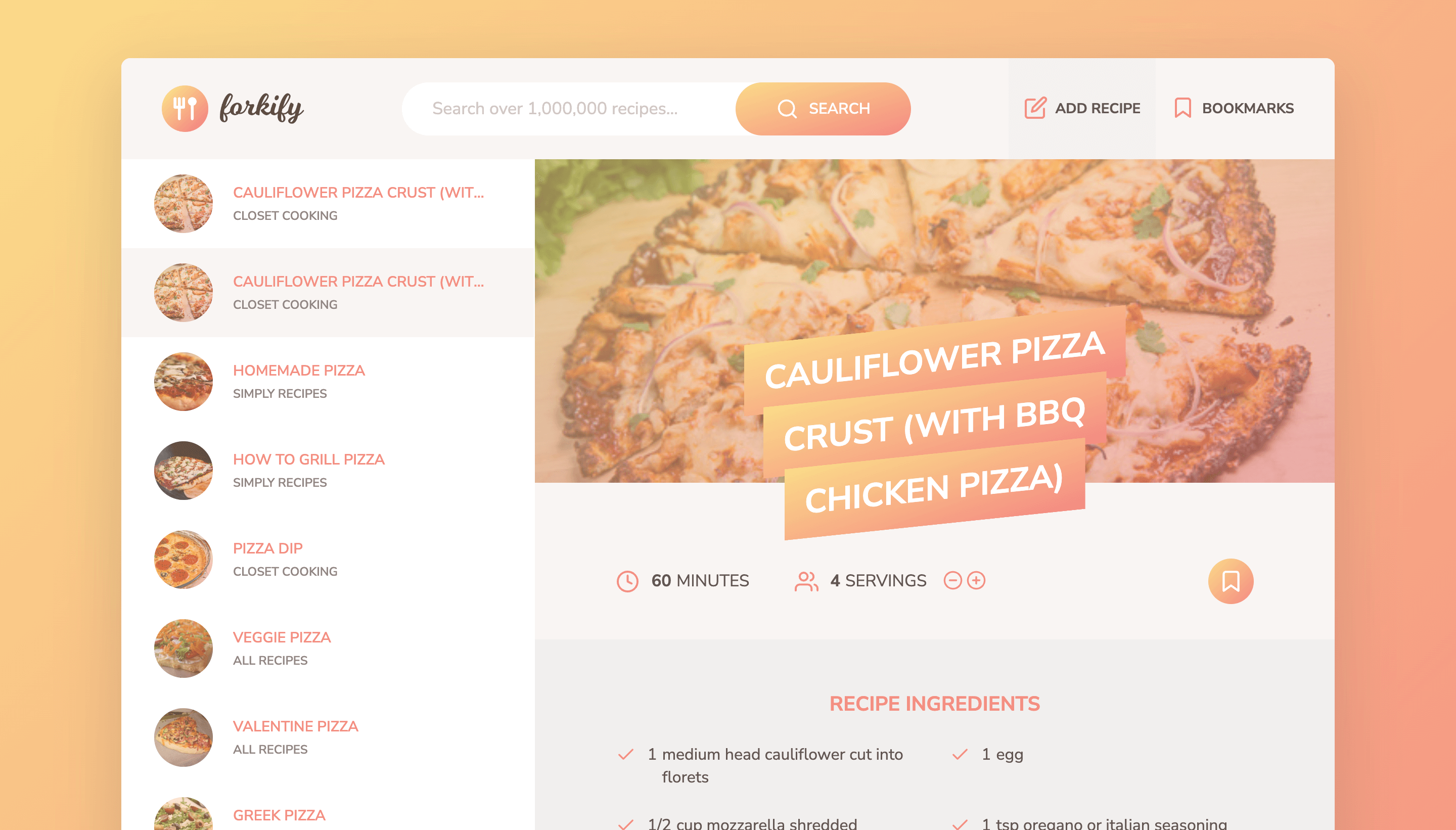Open the Add Recipe menu item
Image resolution: width=1456 pixels, height=830 pixels.
1082,108
